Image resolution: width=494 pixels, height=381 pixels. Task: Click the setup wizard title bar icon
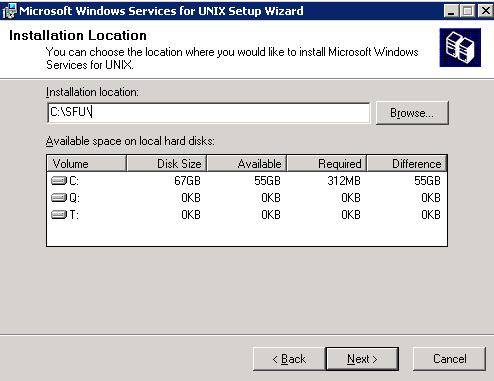click(9, 11)
